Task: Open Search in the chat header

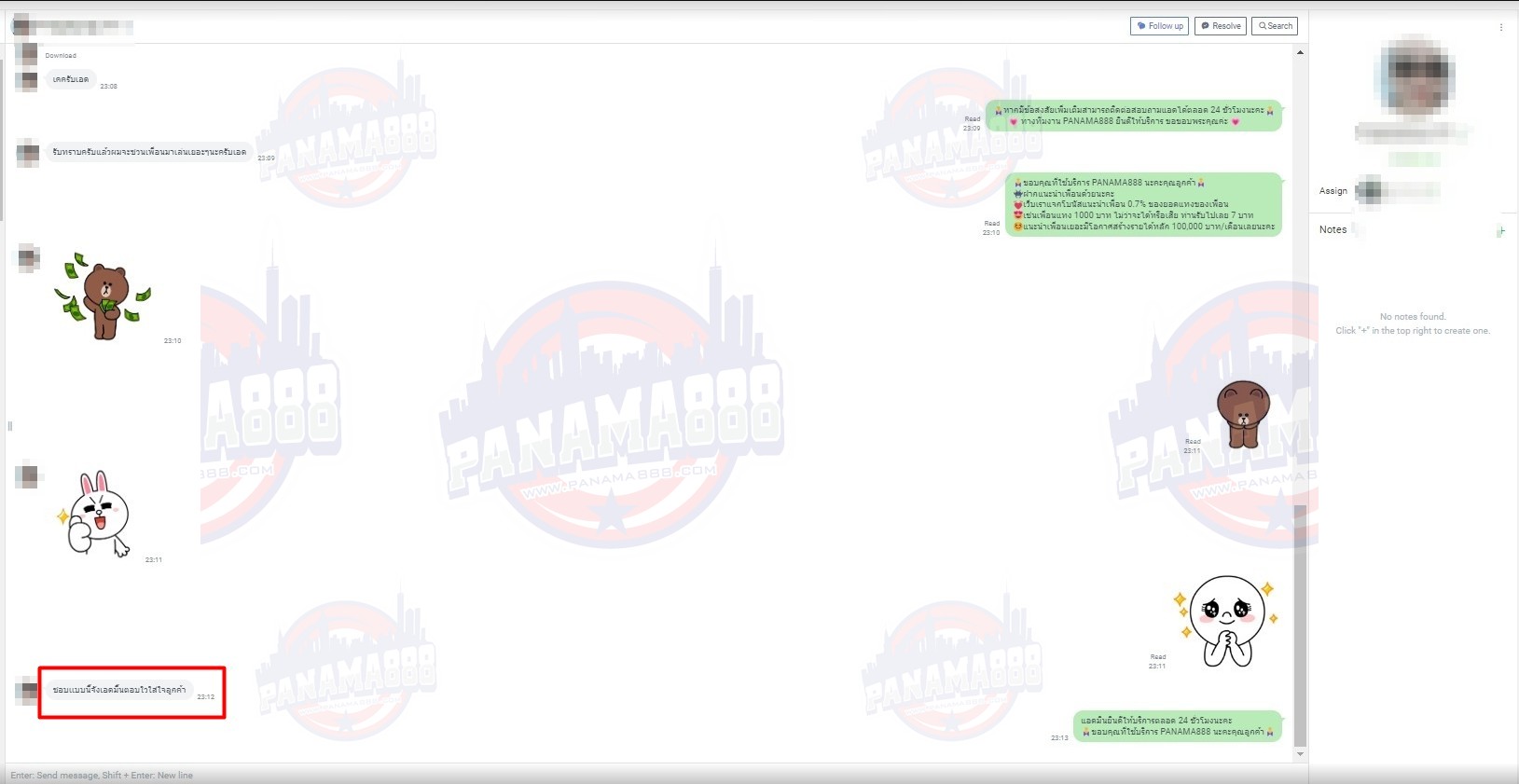Action: point(1275,26)
